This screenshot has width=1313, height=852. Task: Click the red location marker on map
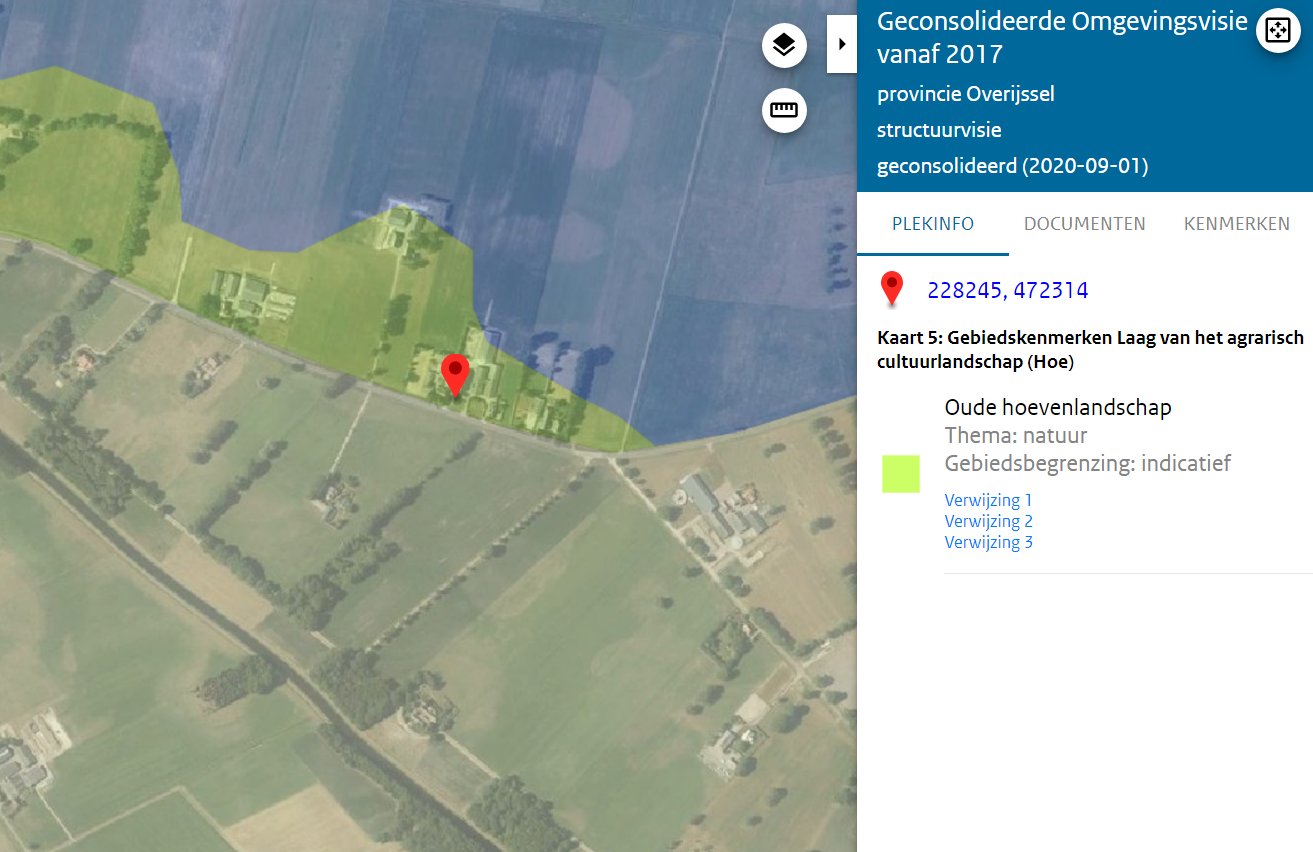tap(456, 374)
